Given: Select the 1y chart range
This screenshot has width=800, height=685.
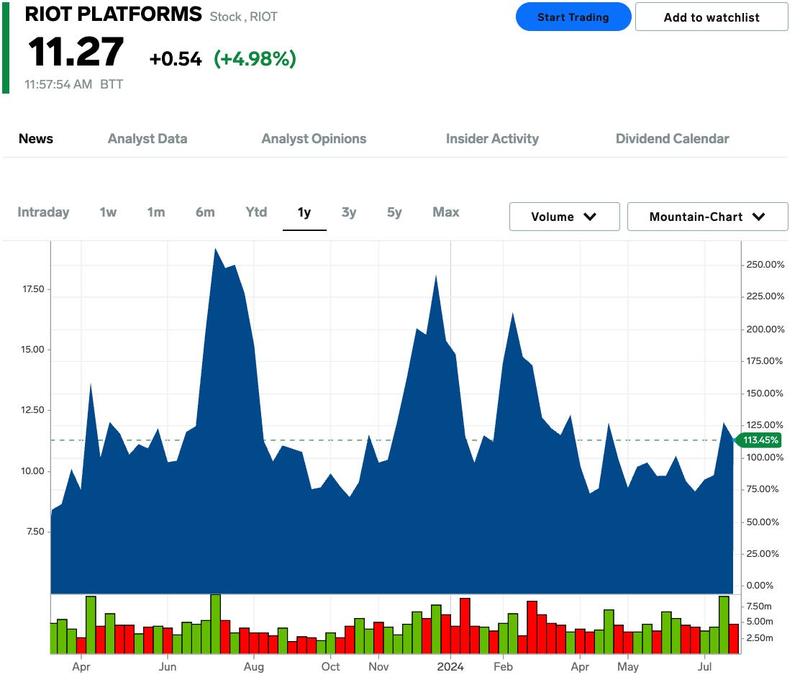Looking at the screenshot, I should pos(305,212).
